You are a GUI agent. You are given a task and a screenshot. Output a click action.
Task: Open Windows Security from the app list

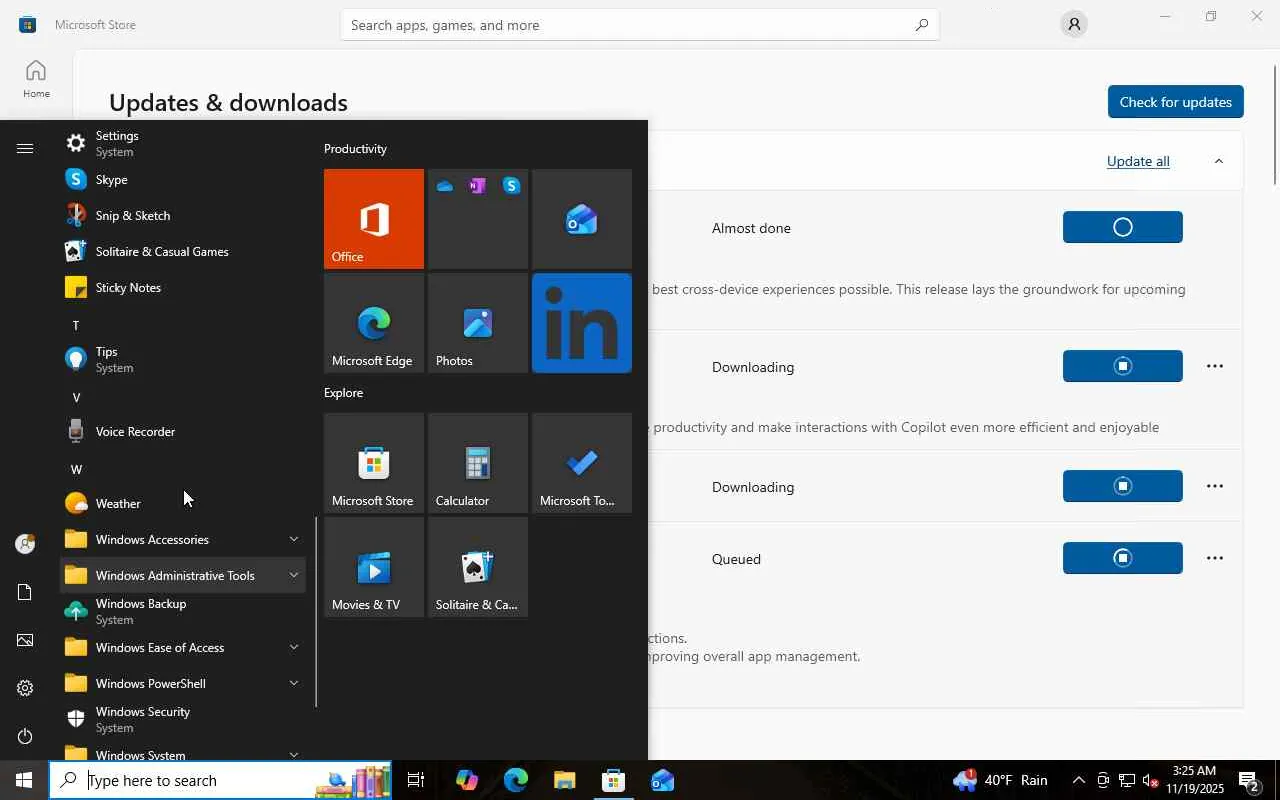coord(183,720)
